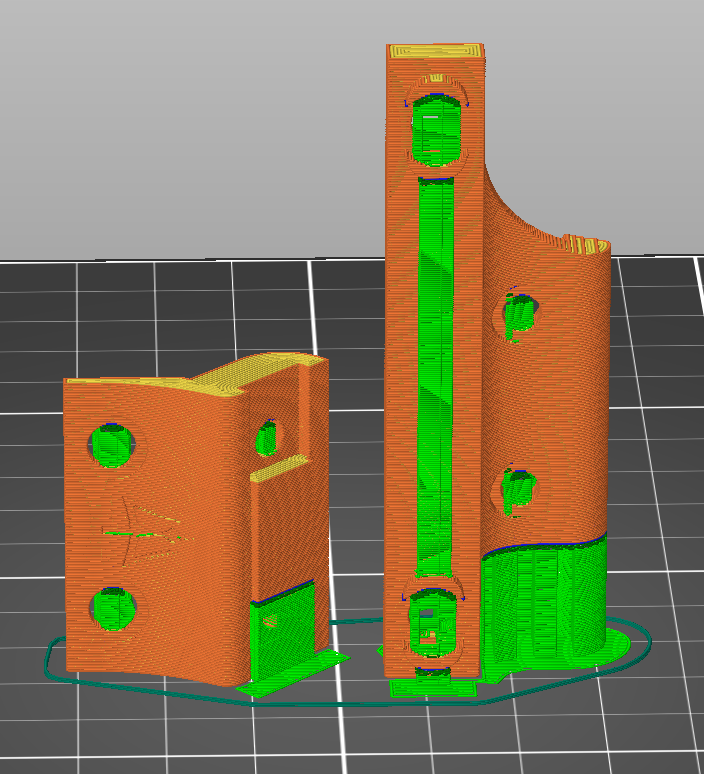Click the upper hole on the curved wall
704x774 pixels.
pos(518,315)
